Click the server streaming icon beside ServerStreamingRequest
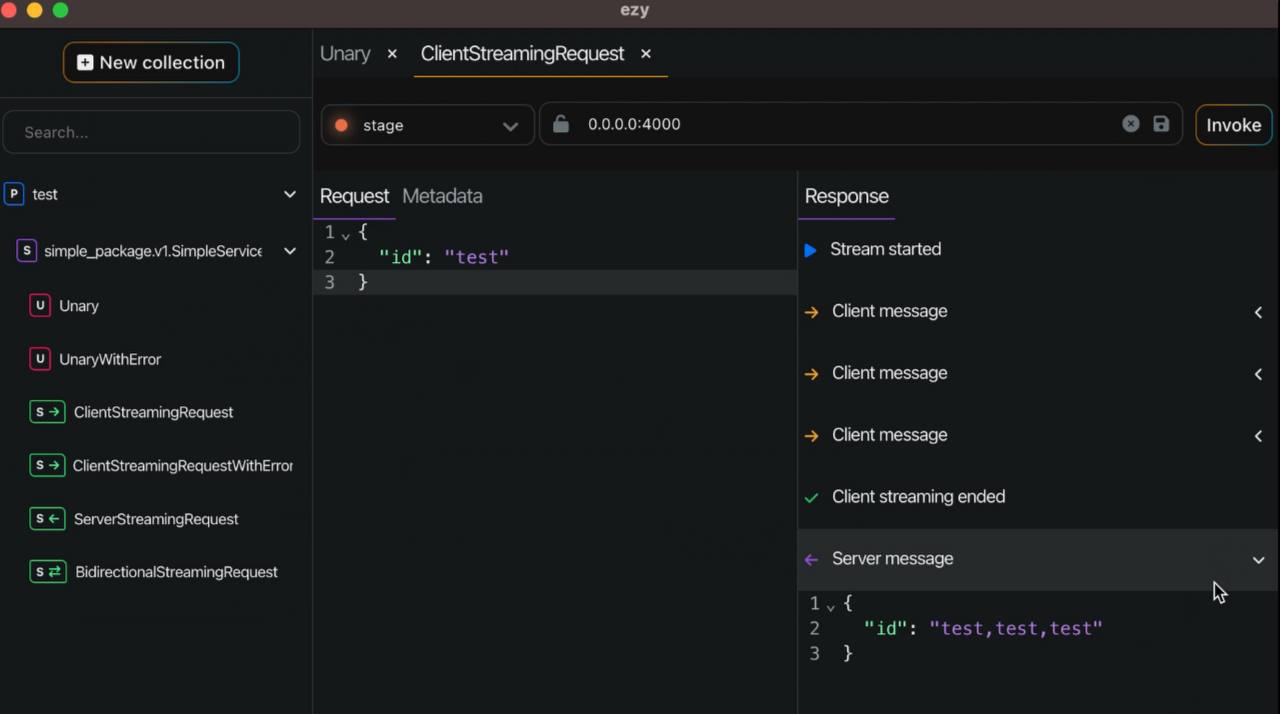 [47, 519]
